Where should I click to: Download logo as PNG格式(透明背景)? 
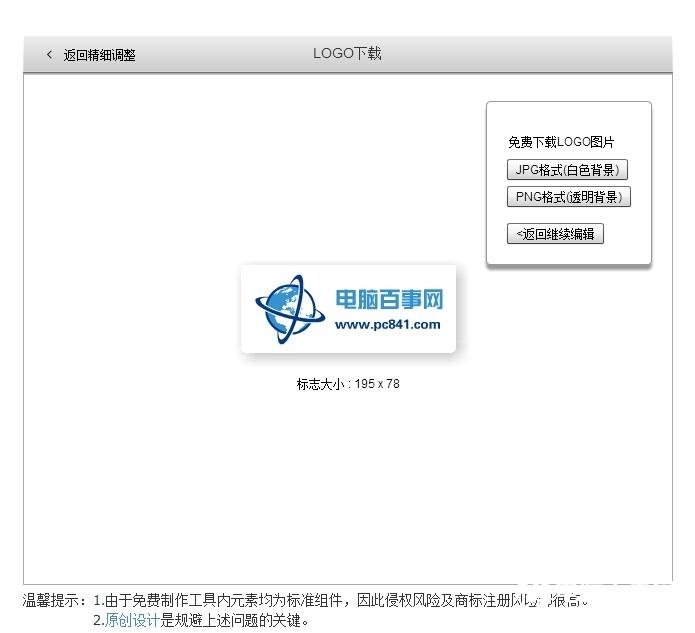(569, 197)
